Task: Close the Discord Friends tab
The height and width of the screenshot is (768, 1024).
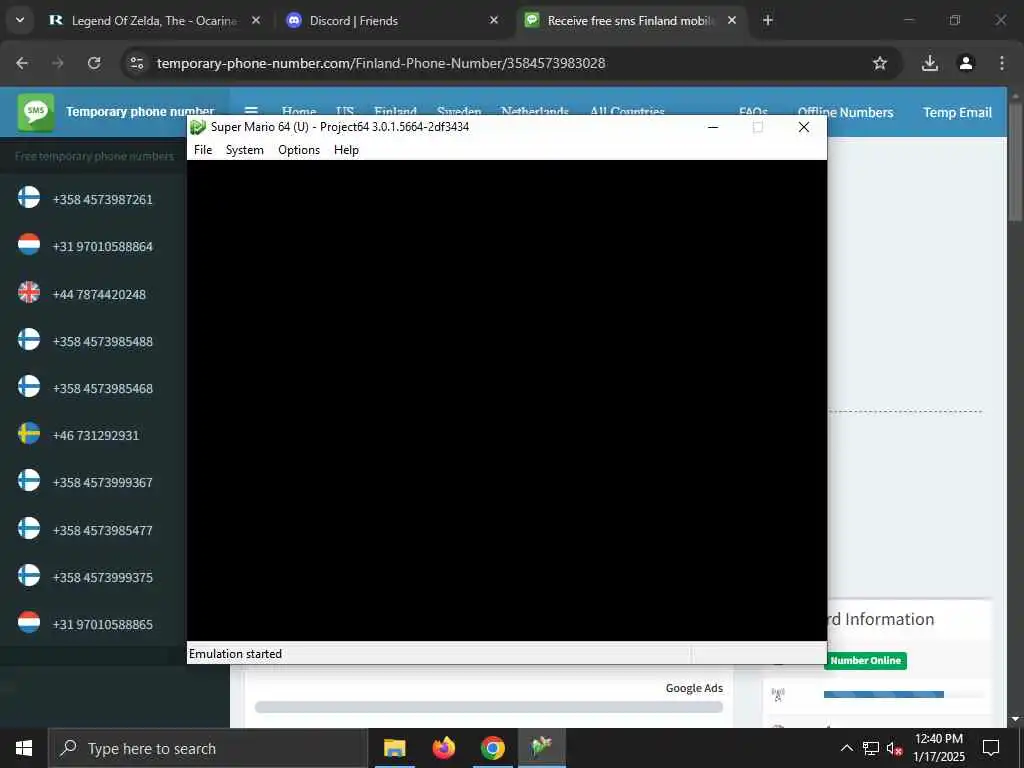Action: click(494, 21)
